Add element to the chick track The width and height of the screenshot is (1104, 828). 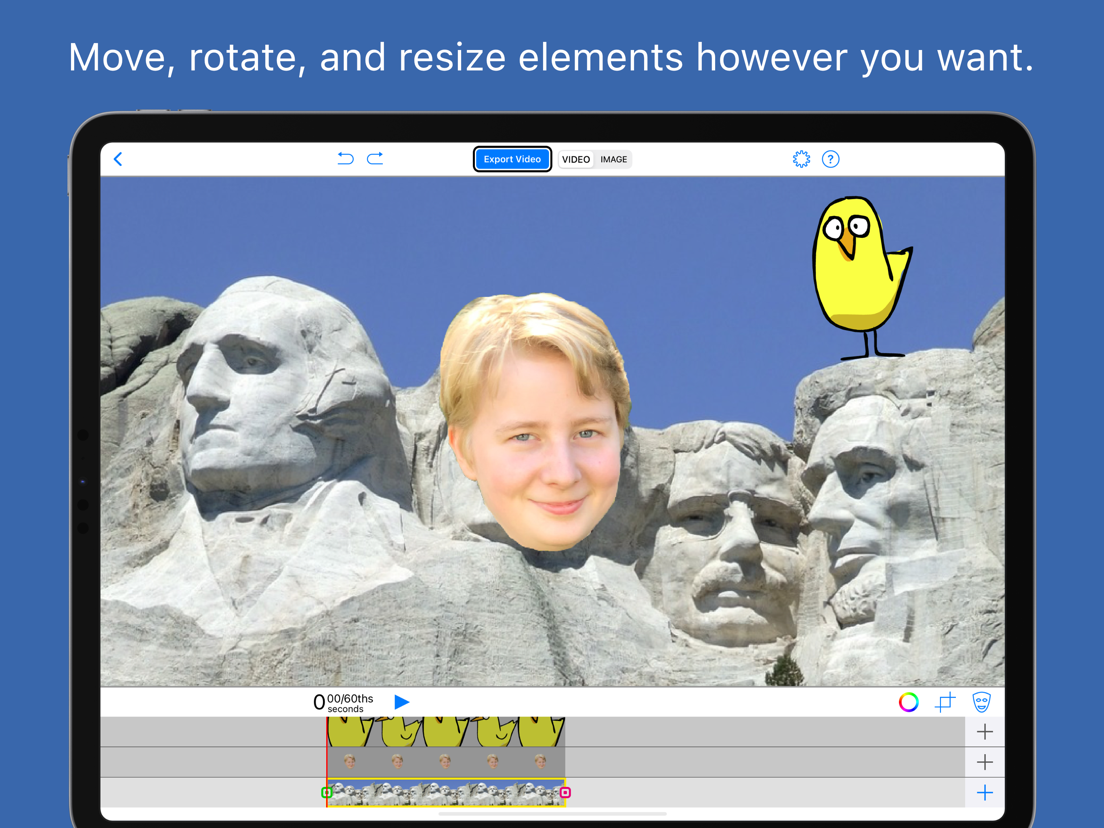(985, 732)
